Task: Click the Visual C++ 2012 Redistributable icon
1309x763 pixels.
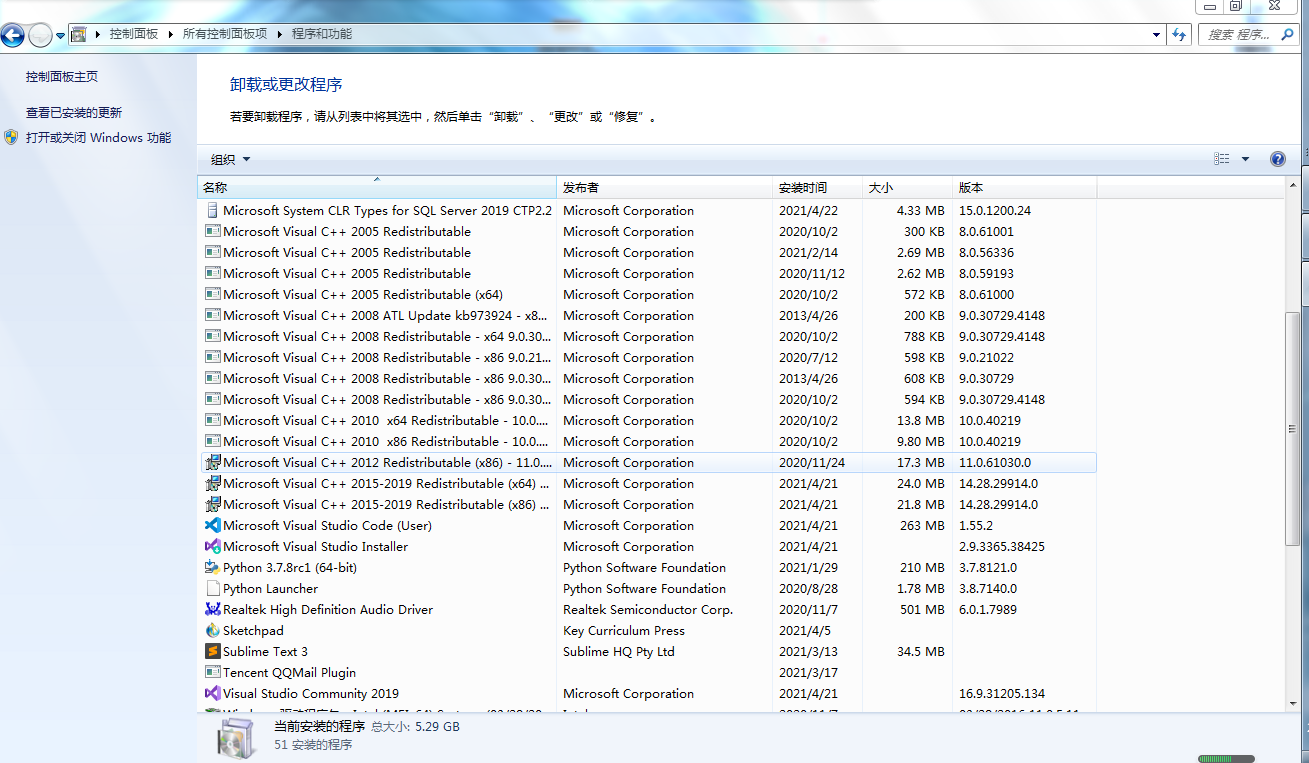Action: [212, 463]
